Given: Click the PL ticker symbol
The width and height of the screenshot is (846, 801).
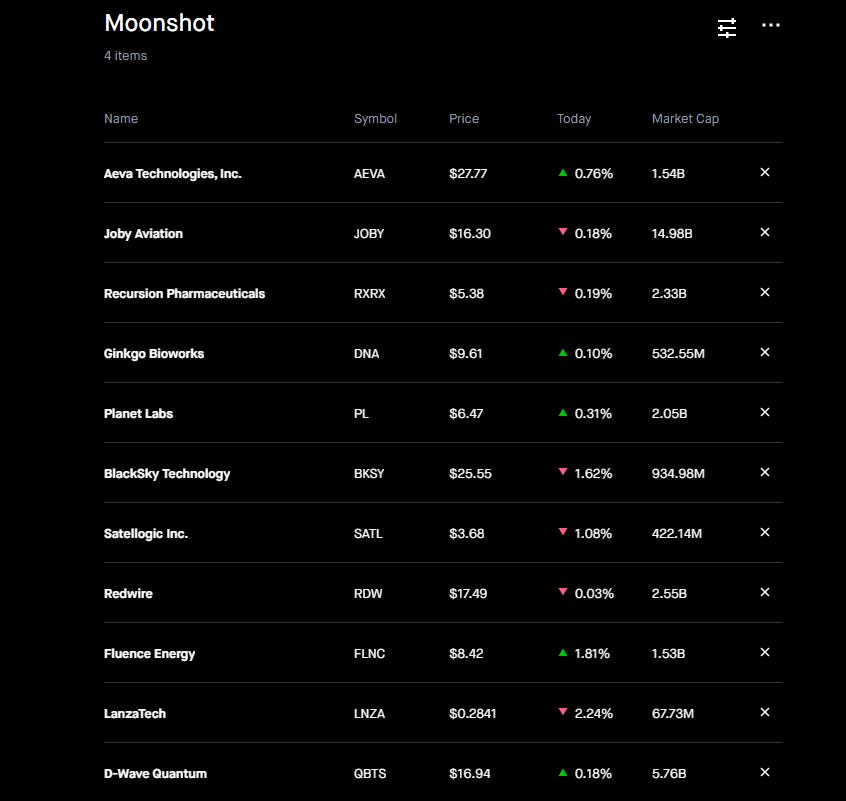Looking at the screenshot, I should pos(361,414).
